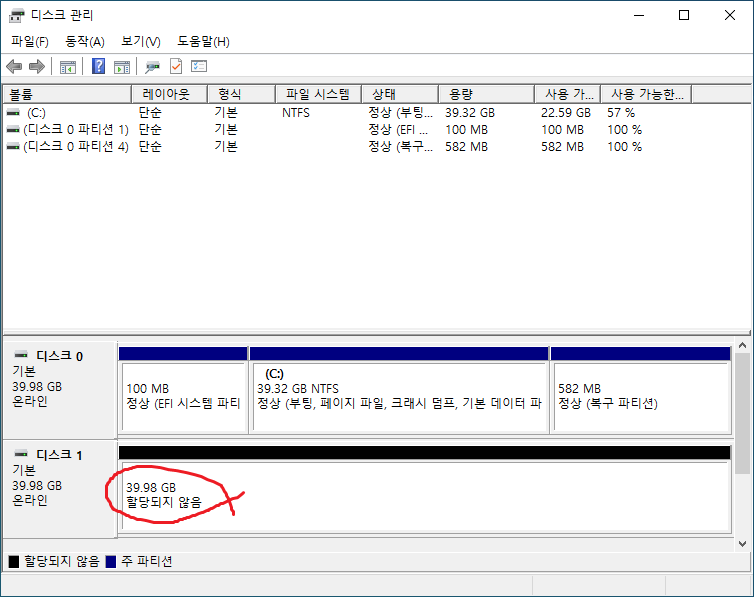The image size is (754, 597).
Task: Maximize the Disk Management window
Action: tap(684, 15)
